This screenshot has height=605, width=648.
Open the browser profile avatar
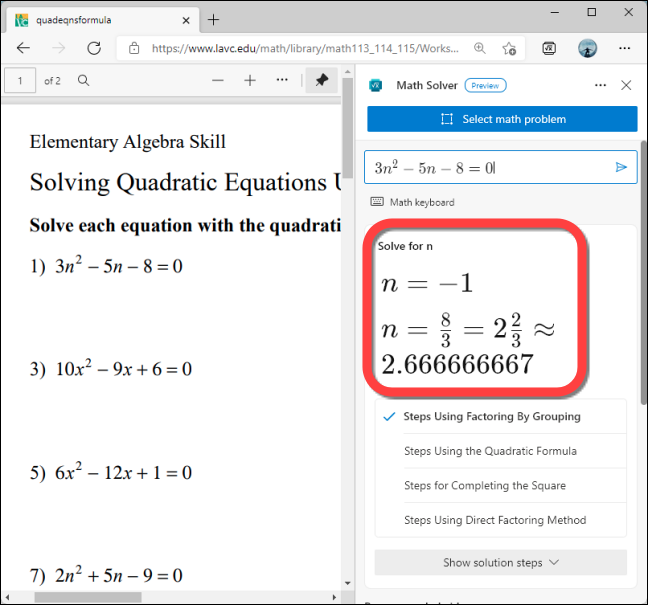coord(587,48)
